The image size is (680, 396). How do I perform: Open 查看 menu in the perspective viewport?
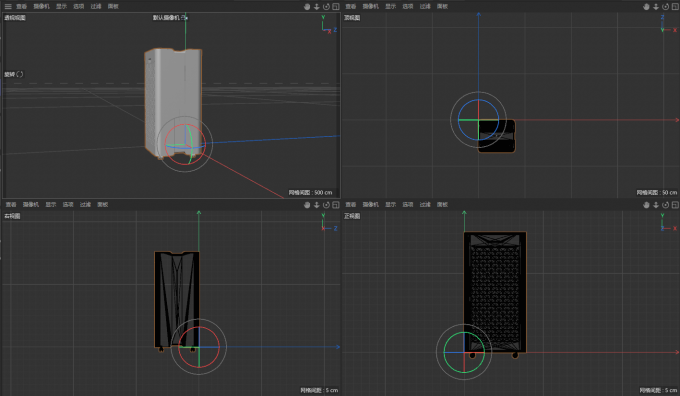[x=21, y=7]
